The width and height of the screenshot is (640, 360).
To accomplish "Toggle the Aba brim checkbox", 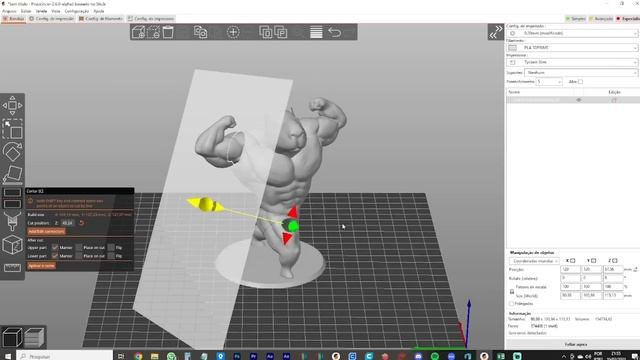I will pyautogui.click(x=580, y=82).
